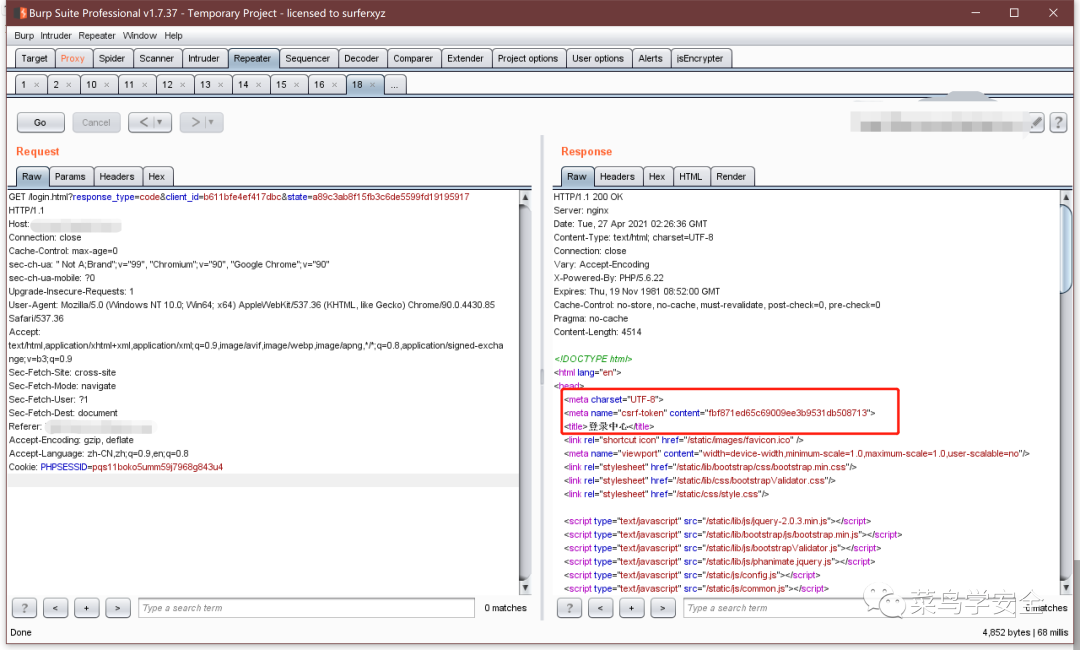Select the Render tab in Response

(731, 176)
